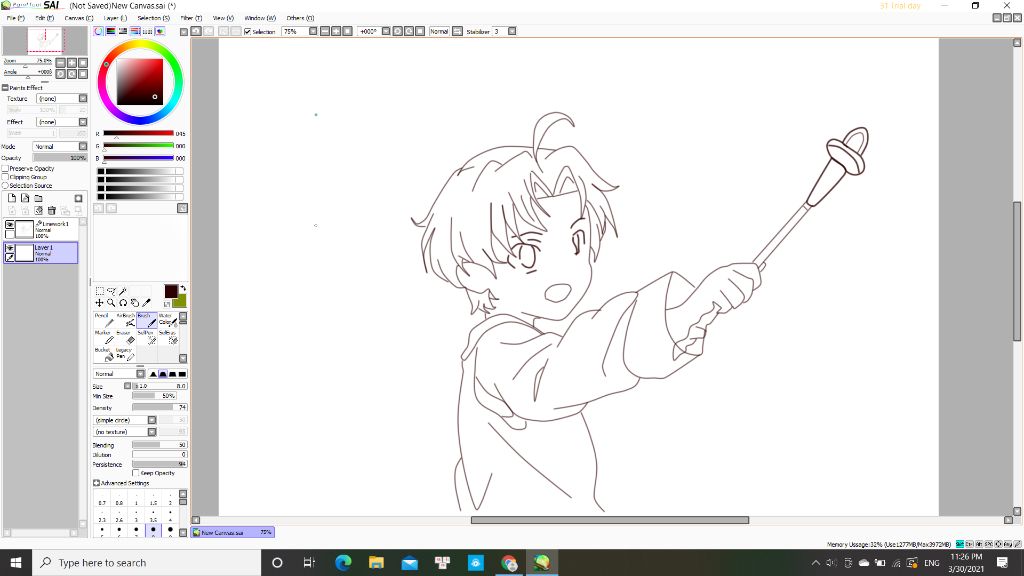Select the SelPen tool
Screen dimensions: 1024x576
146,337
